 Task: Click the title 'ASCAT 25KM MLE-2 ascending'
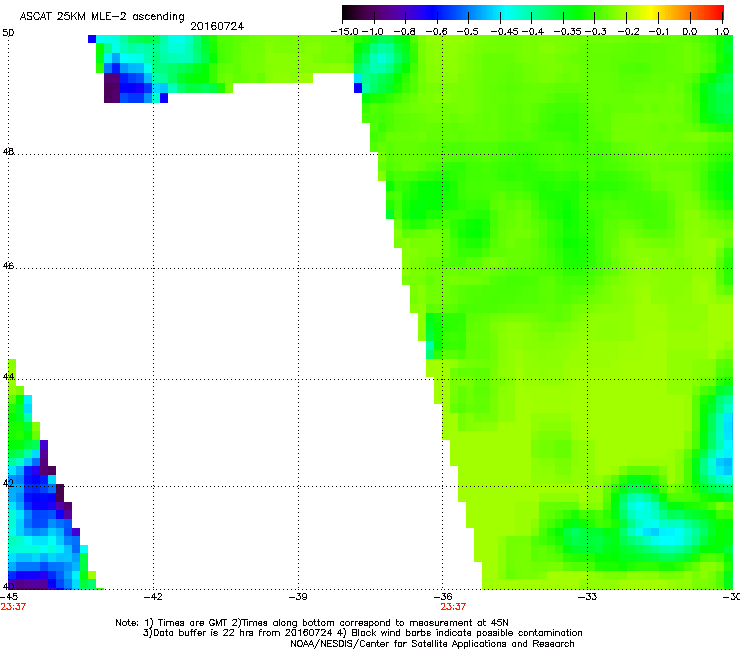(102, 17)
